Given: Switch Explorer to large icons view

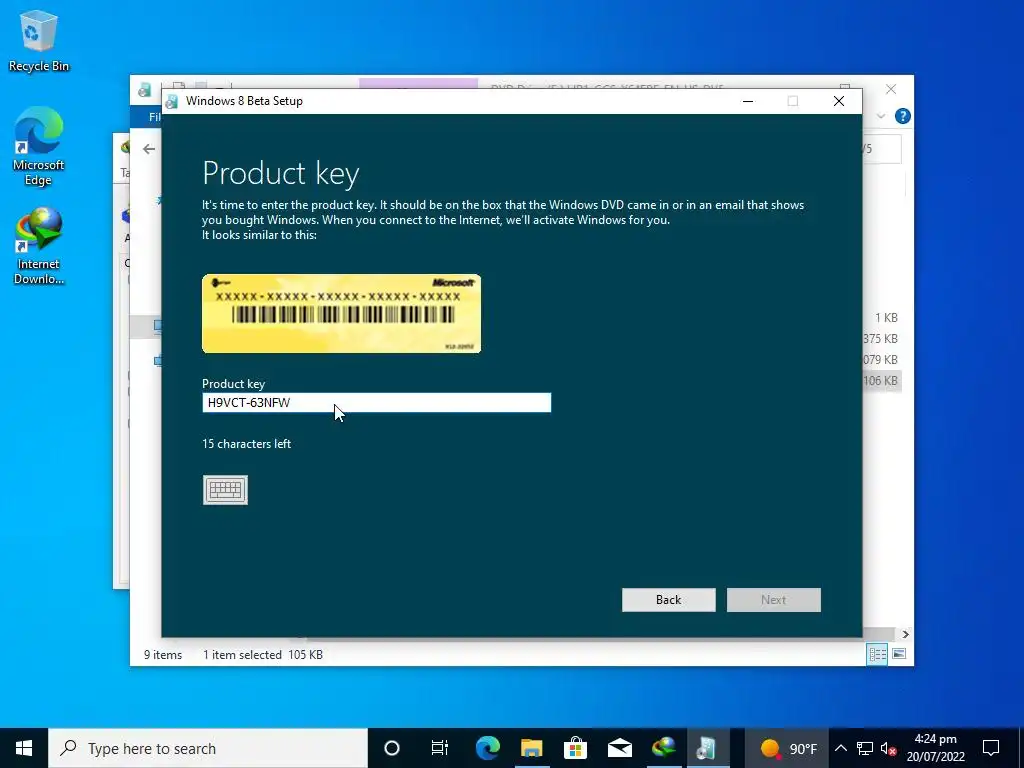Looking at the screenshot, I should [x=899, y=654].
